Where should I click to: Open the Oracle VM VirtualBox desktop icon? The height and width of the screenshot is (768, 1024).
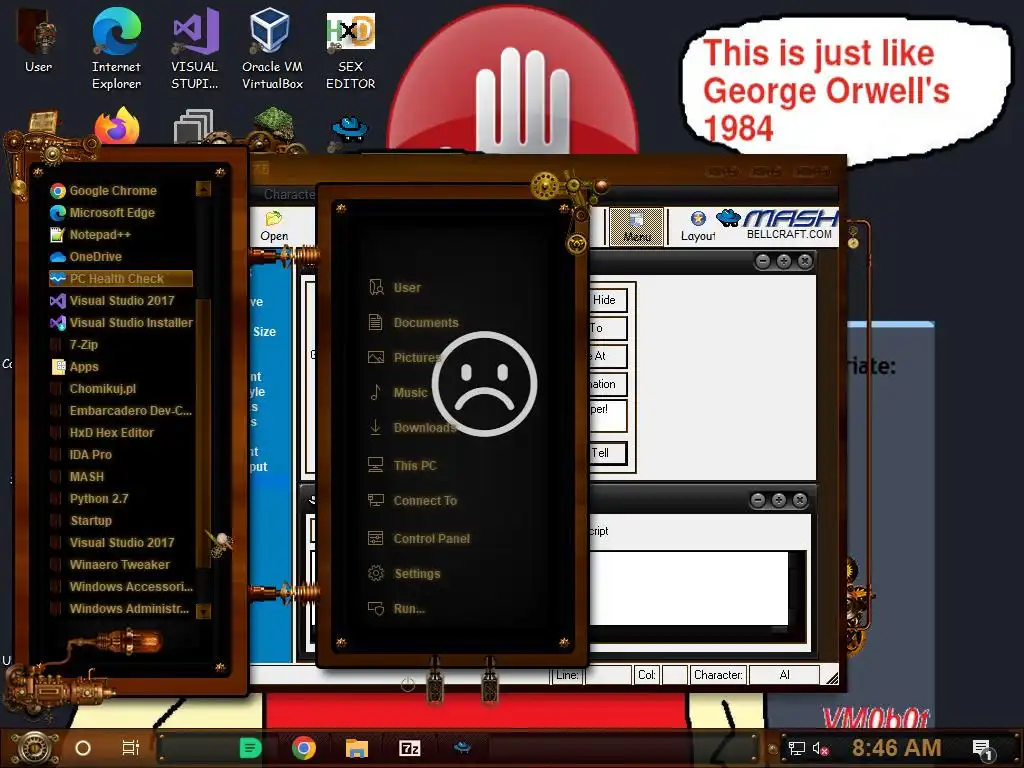(272, 48)
